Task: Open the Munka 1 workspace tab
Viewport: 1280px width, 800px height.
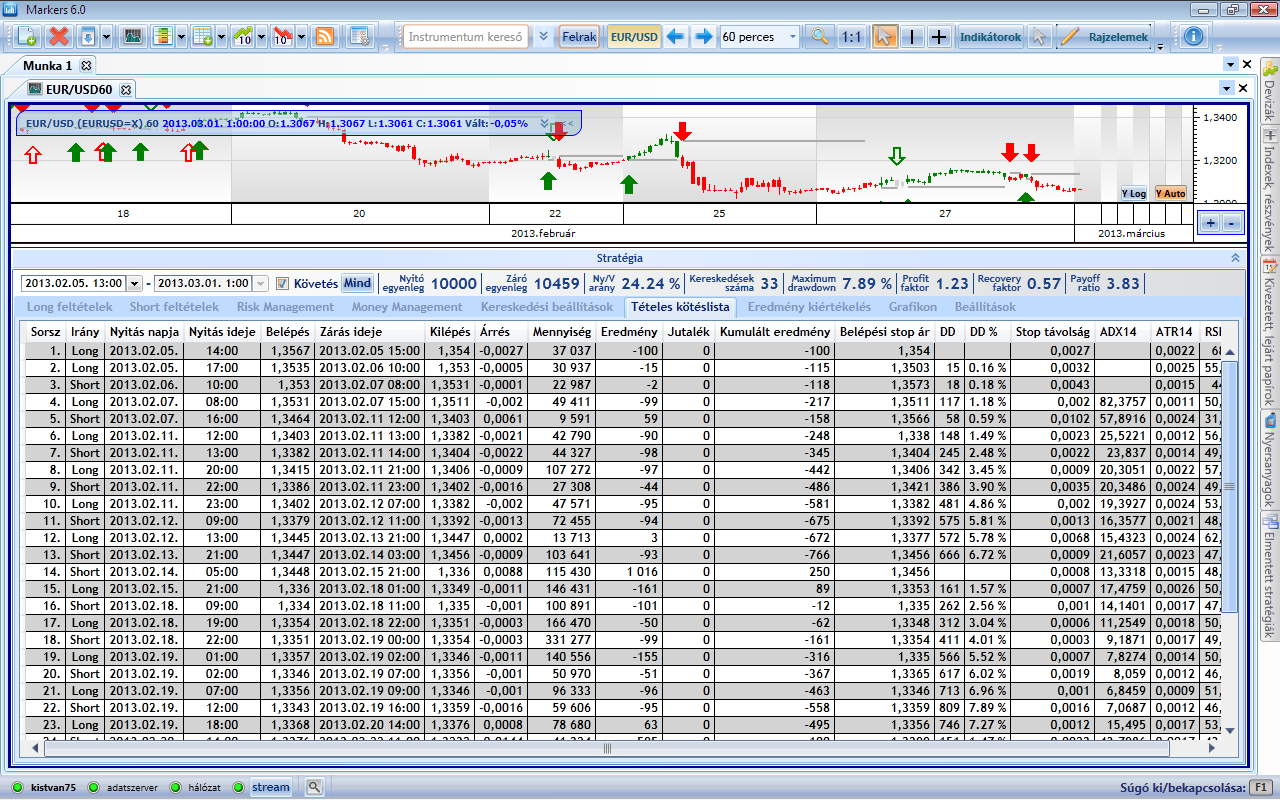Action: pyautogui.click(x=48, y=65)
